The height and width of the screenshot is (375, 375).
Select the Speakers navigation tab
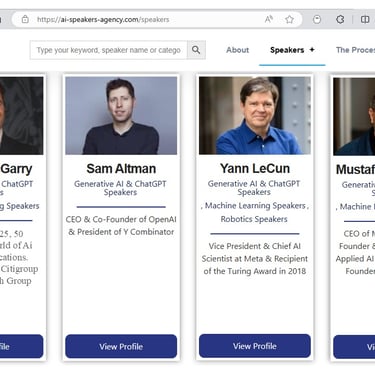[x=287, y=50]
